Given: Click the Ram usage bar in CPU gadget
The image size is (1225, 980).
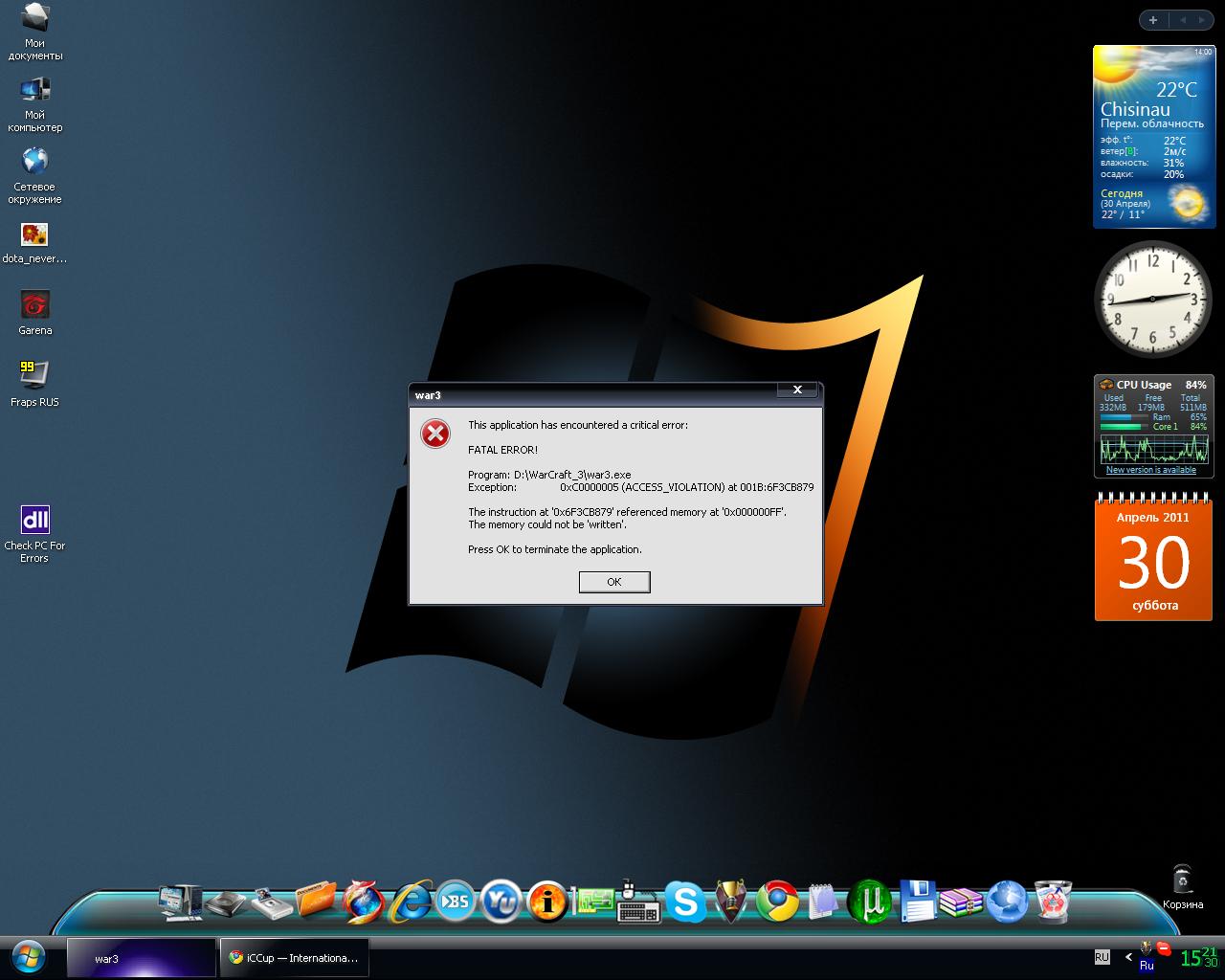Looking at the screenshot, I should [x=1124, y=417].
